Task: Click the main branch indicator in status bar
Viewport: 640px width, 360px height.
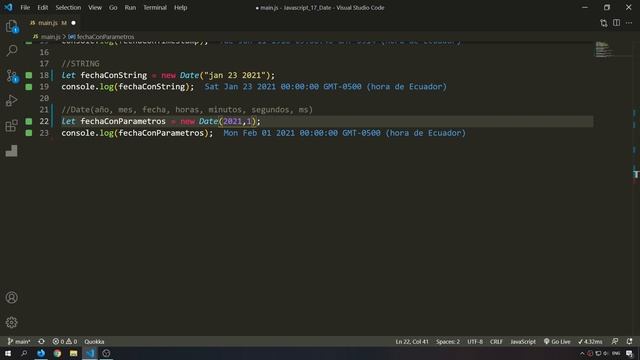Action: pos(19,342)
